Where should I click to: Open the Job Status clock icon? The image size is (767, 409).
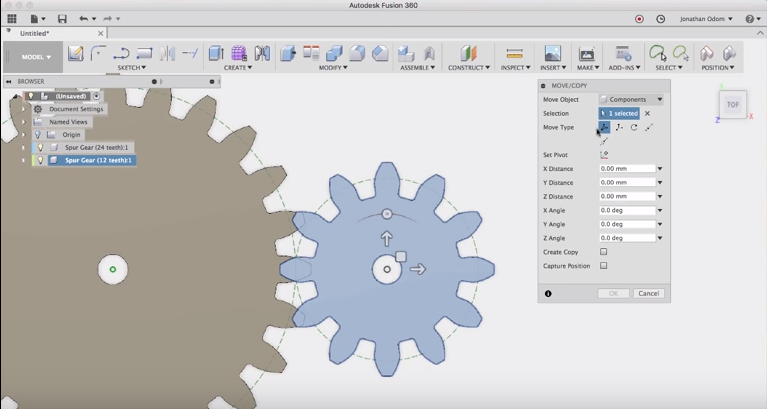(660, 19)
